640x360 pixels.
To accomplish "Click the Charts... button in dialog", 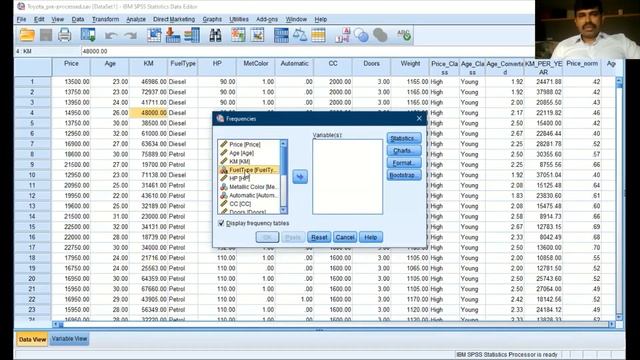I will click(404, 151).
